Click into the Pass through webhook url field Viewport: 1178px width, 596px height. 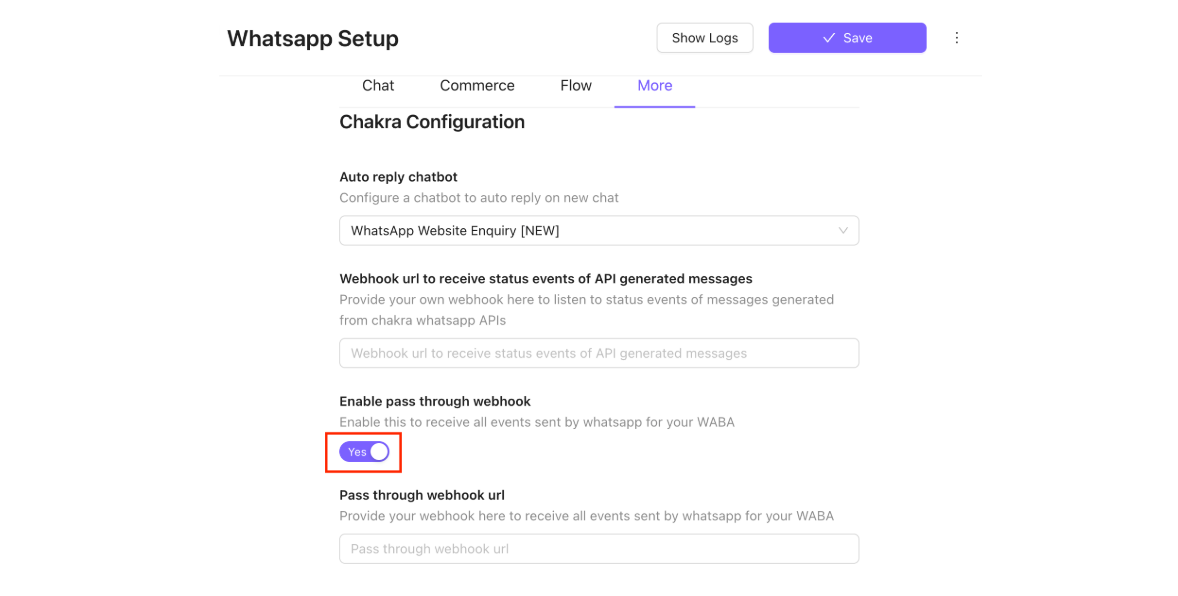pyautogui.click(x=598, y=549)
